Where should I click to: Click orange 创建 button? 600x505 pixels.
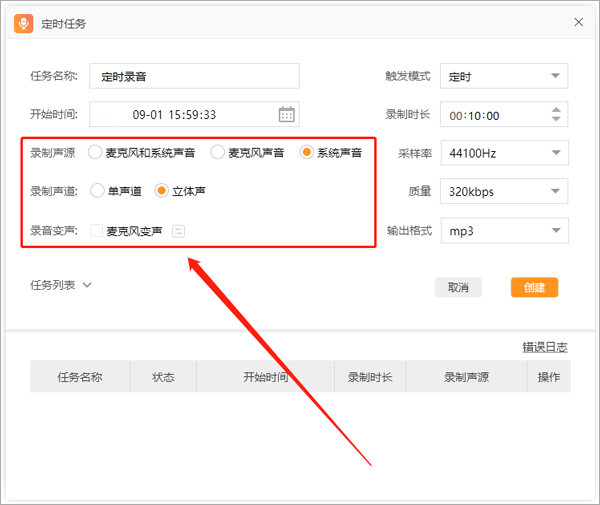534,287
